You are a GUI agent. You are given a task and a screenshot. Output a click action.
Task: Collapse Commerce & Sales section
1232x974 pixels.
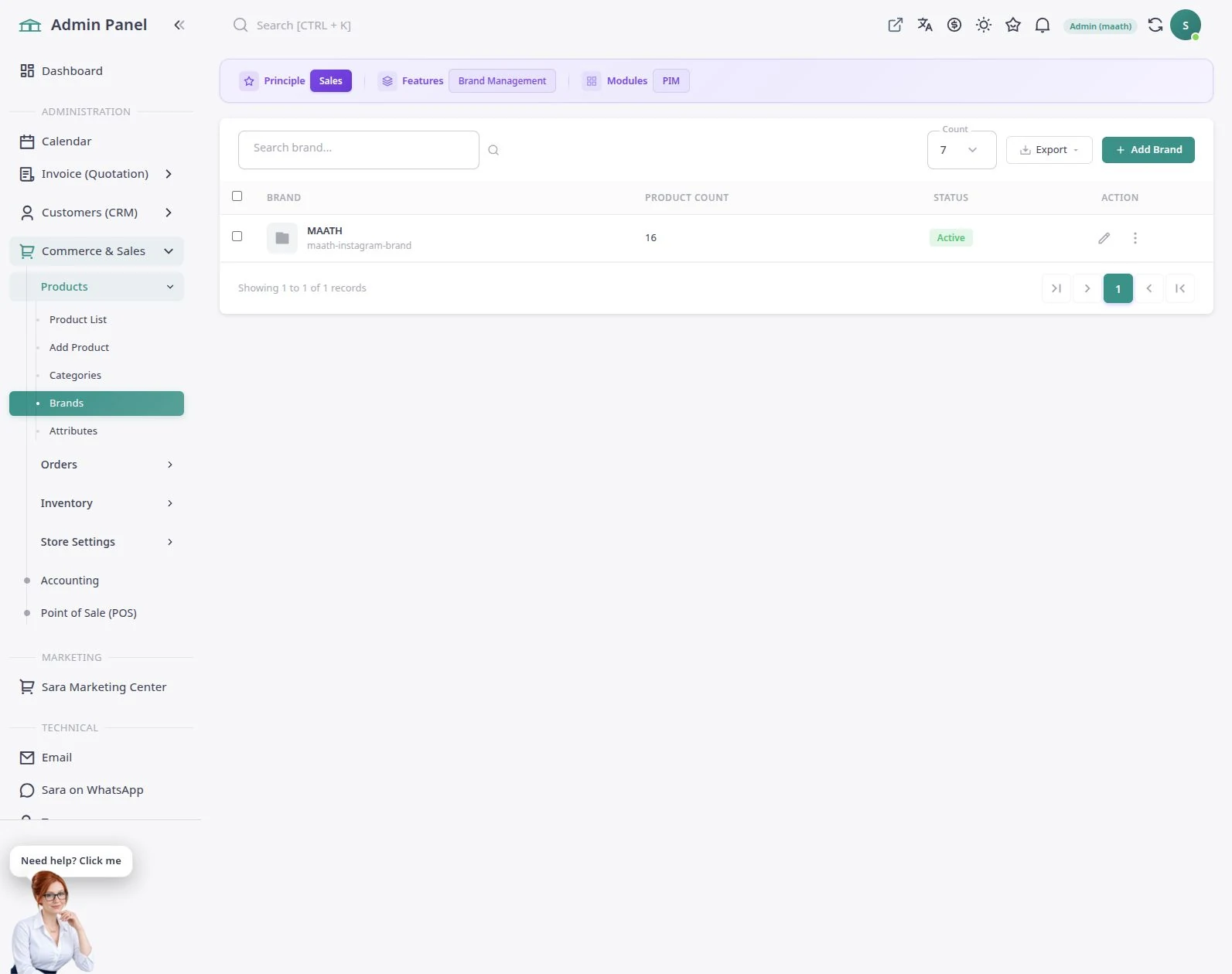(x=97, y=251)
